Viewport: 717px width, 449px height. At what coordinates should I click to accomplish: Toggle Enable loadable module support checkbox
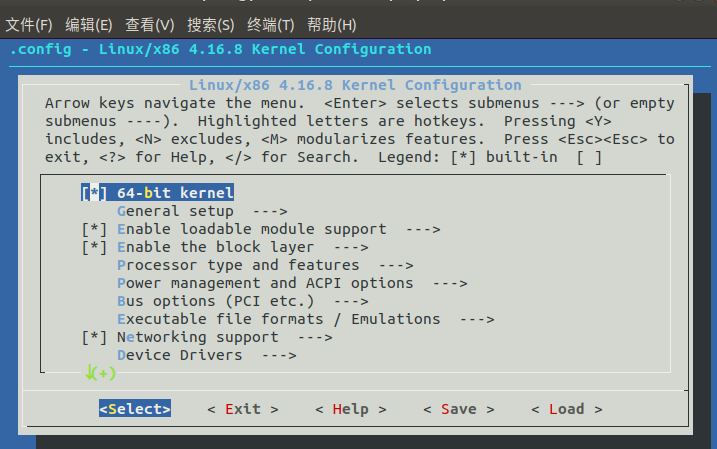coord(94,229)
